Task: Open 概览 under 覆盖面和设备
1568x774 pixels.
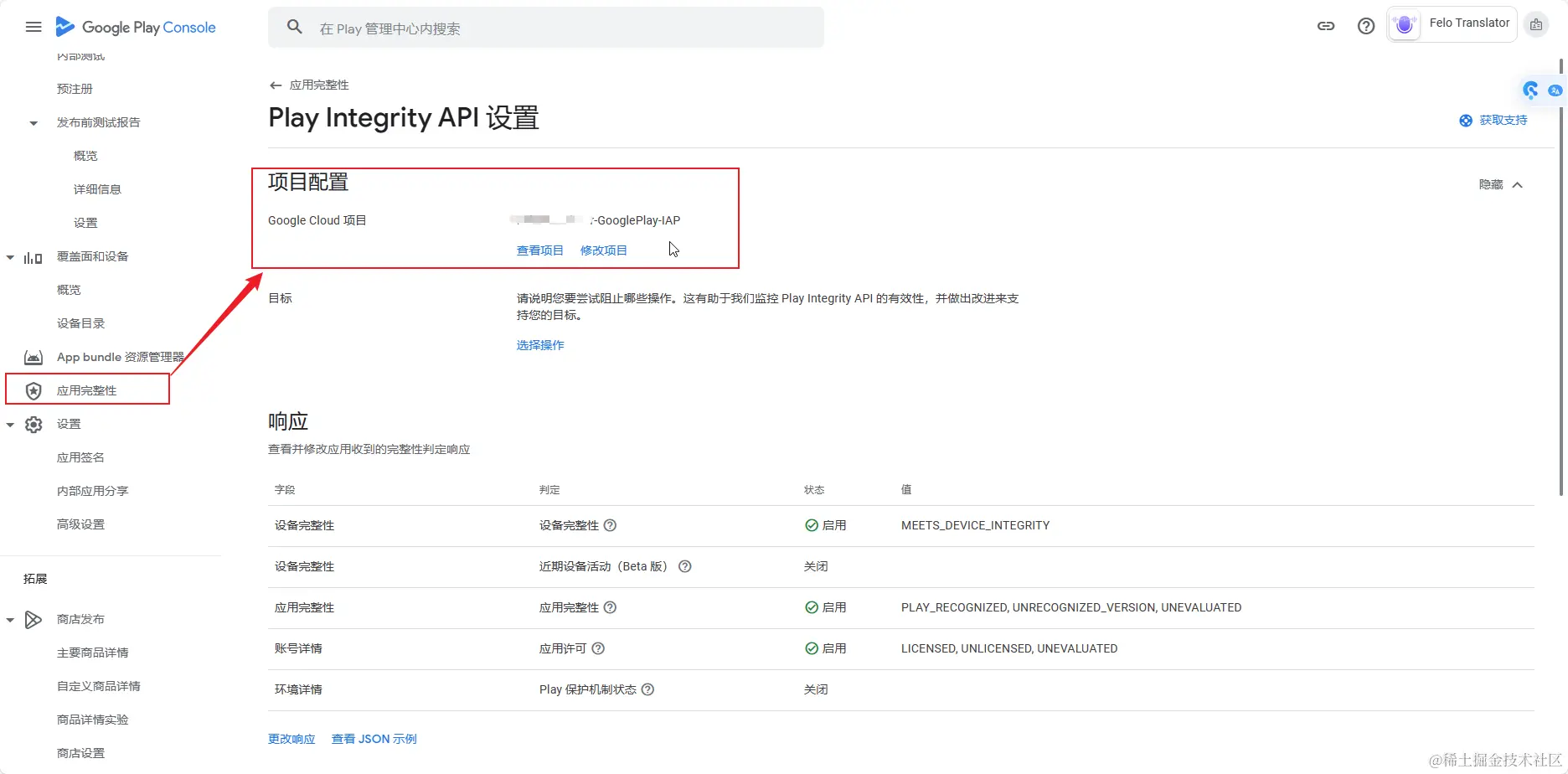Action: pyautogui.click(x=69, y=290)
